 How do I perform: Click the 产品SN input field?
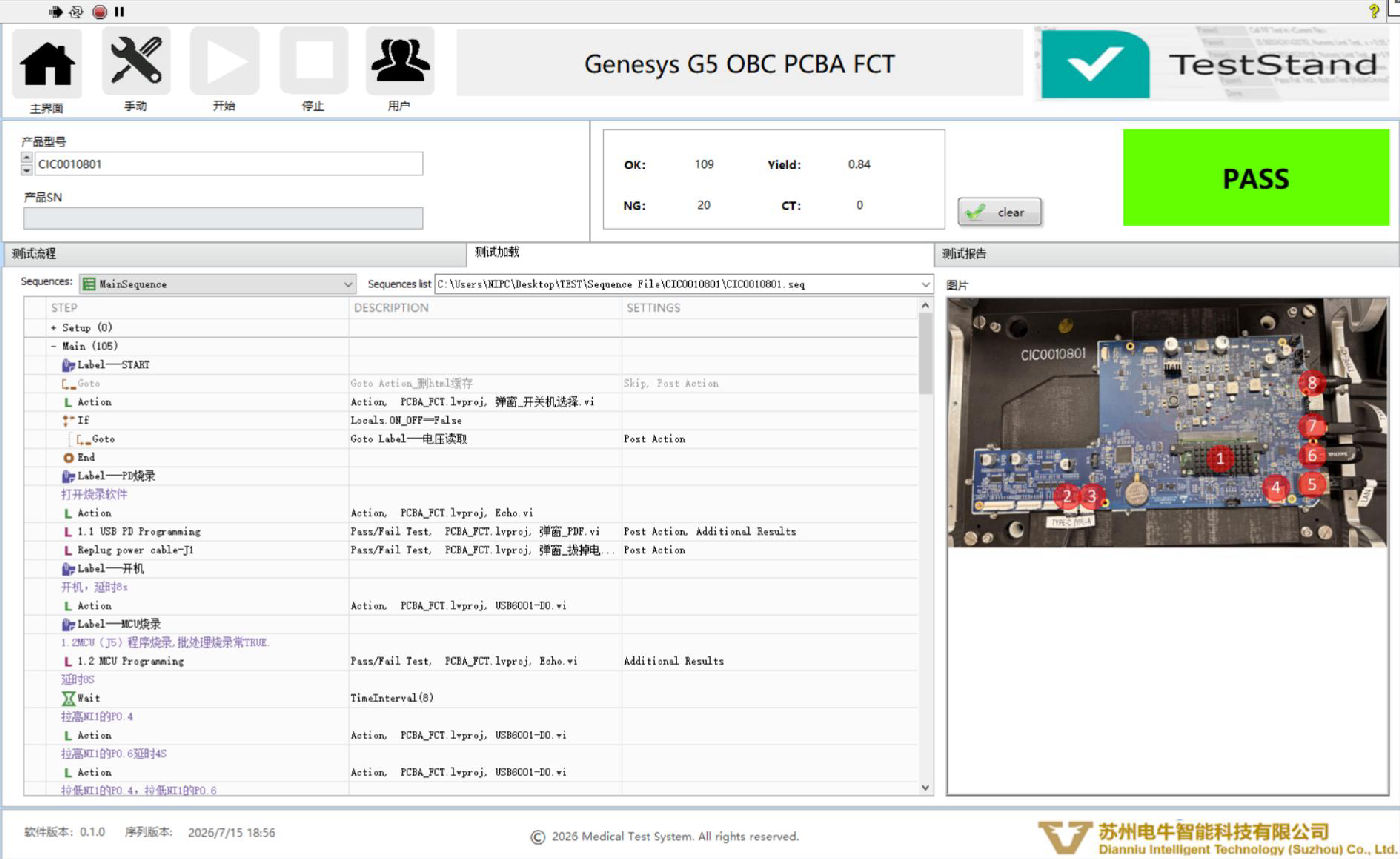(x=223, y=218)
